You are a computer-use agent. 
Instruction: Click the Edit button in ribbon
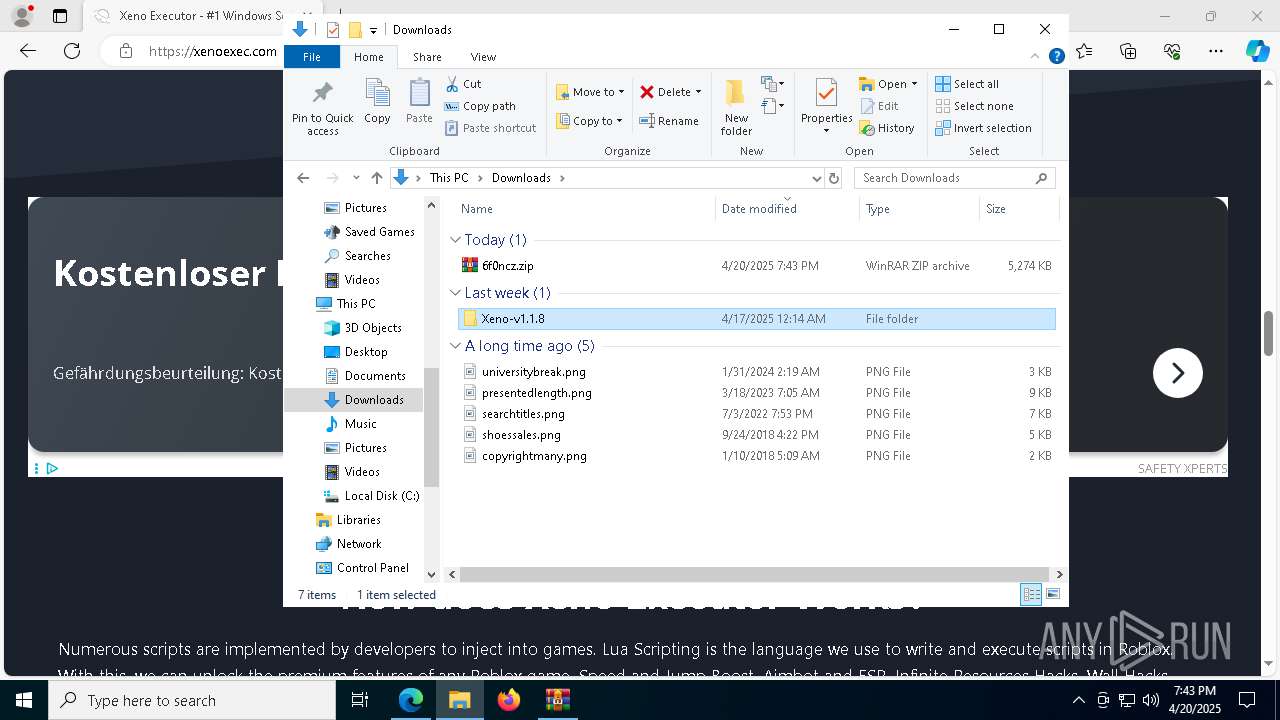879,106
